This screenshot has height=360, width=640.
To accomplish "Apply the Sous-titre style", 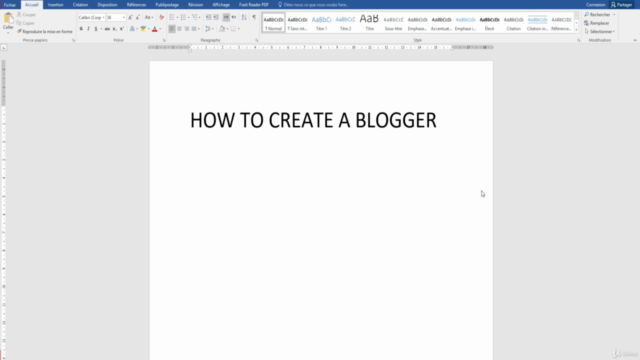I will point(393,23).
